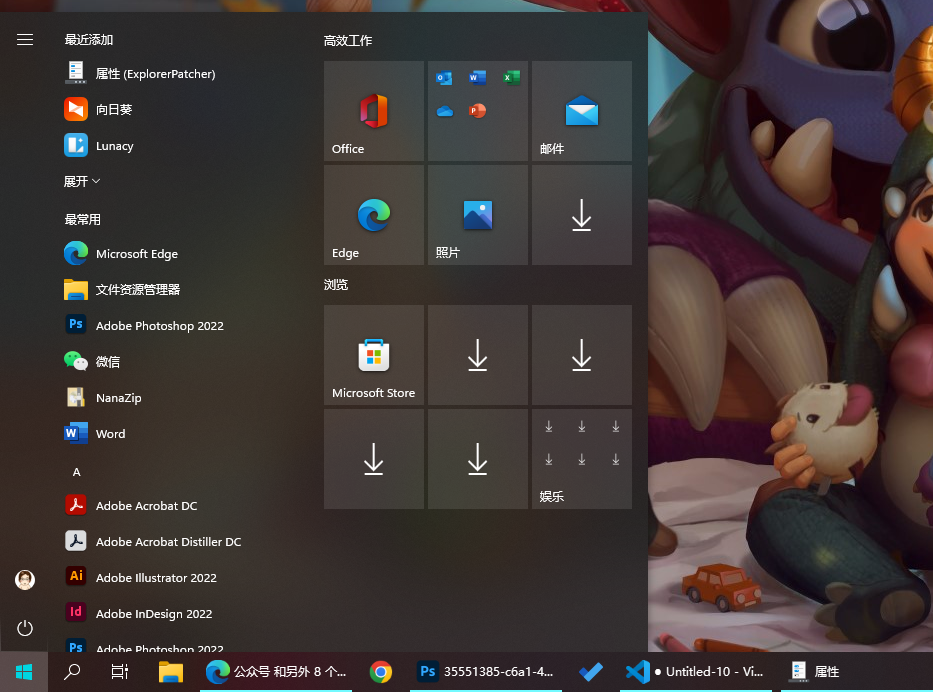Viewport: 933px width, 692px height.
Task: Click the user account avatar
Action: (24, 579)
